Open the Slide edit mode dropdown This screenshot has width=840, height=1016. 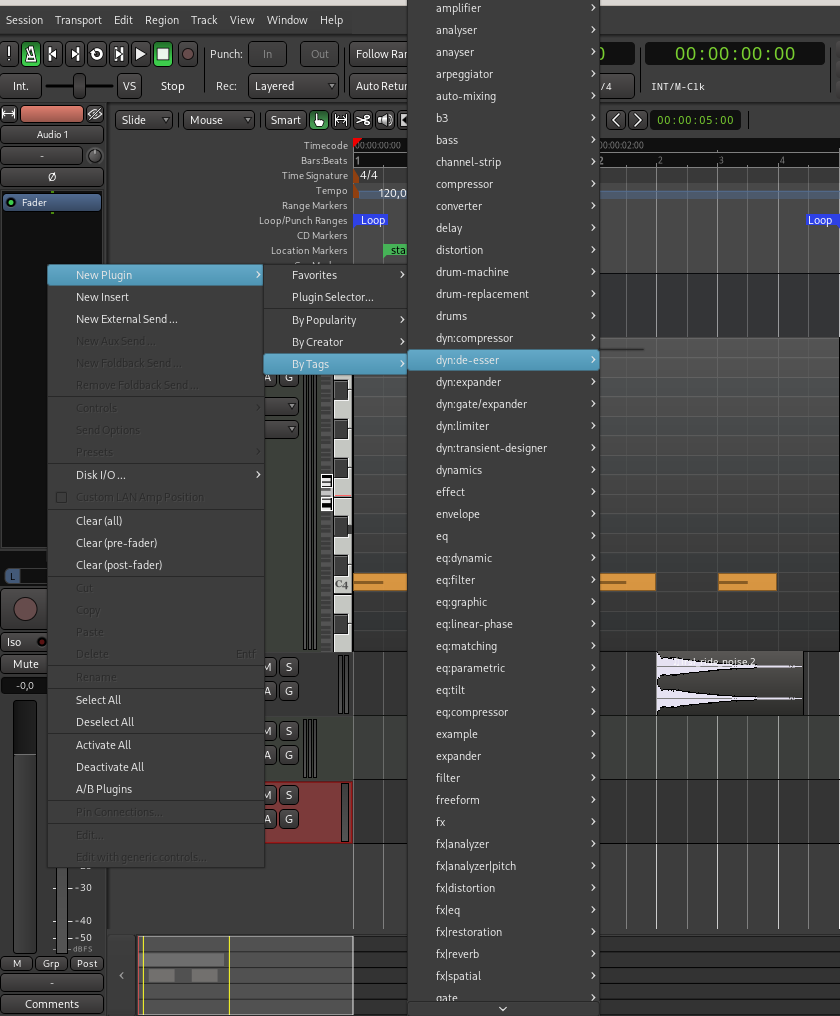click(144, 120)
